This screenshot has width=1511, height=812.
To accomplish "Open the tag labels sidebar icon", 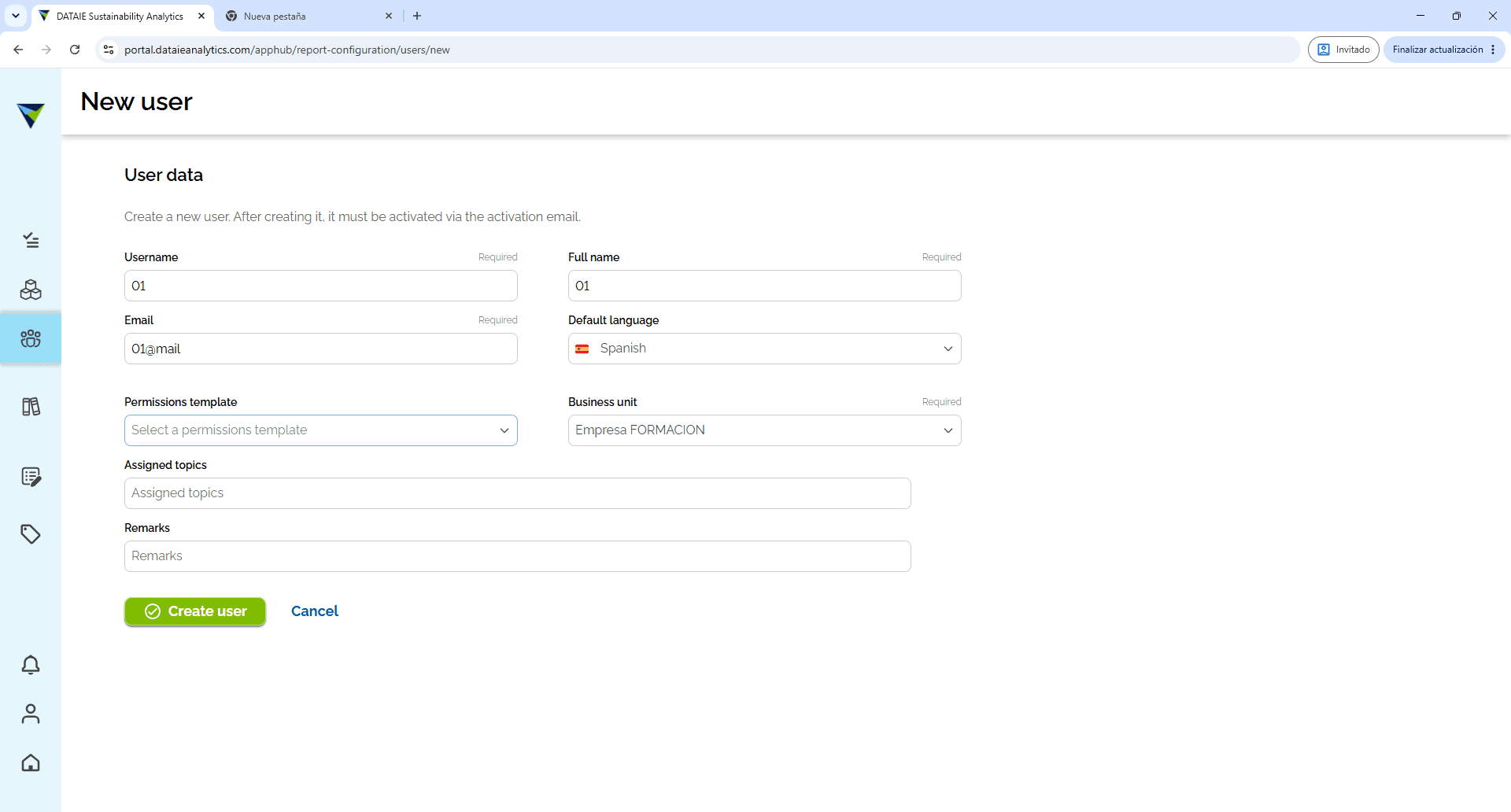I will click(31, 534).
